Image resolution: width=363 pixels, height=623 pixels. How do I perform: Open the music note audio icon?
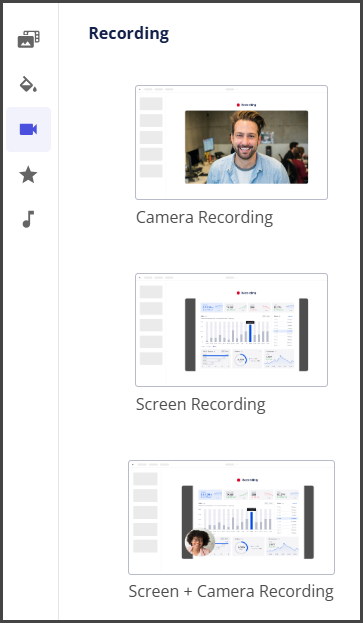tap(29, 219)
